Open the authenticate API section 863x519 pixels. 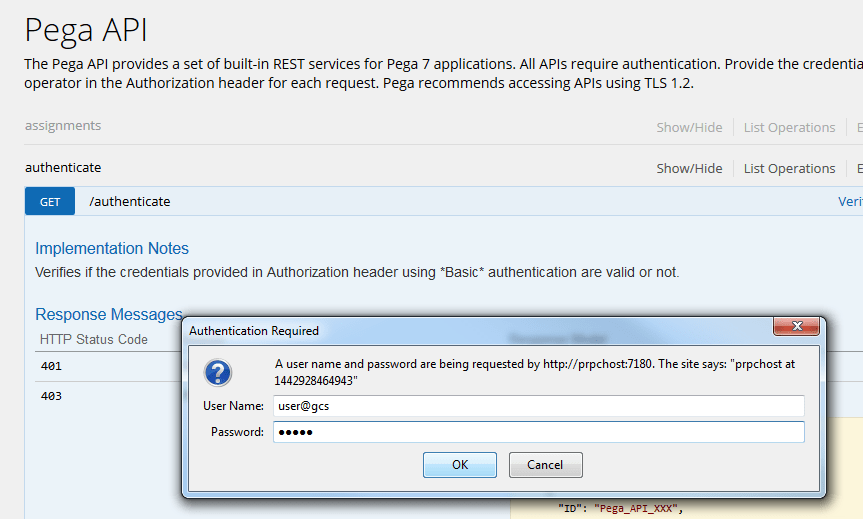(x=63, y=167)
